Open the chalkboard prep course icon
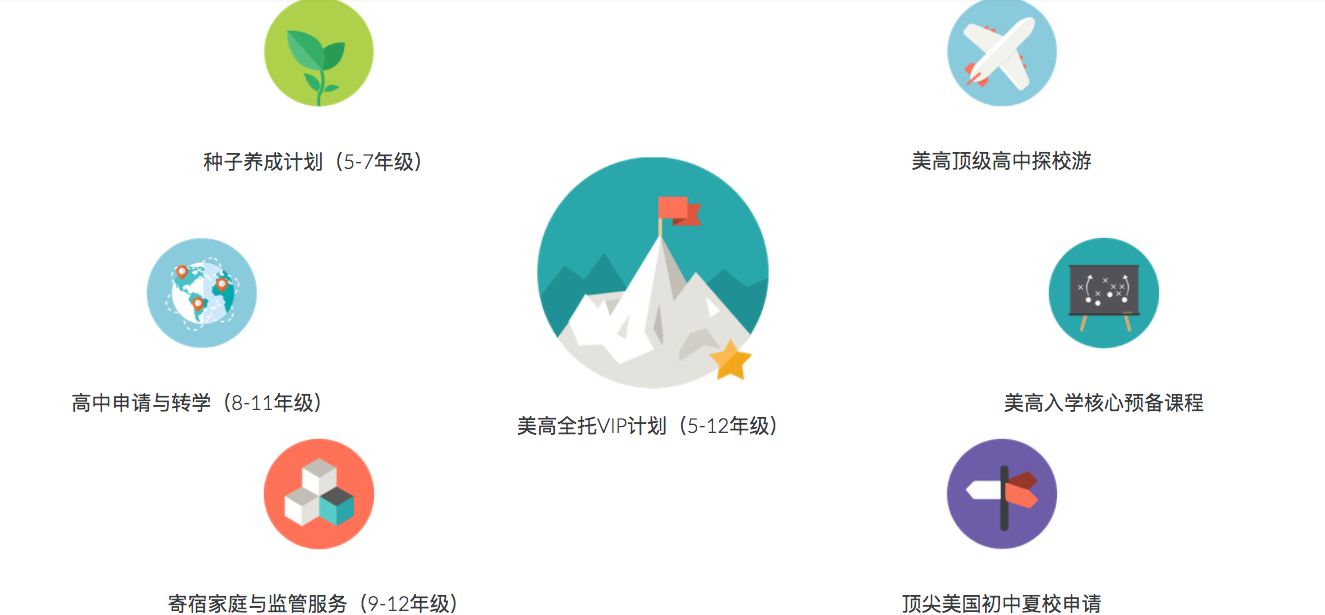Image resolution: width=1325 pixels, height=615 pixels. 1104,293
